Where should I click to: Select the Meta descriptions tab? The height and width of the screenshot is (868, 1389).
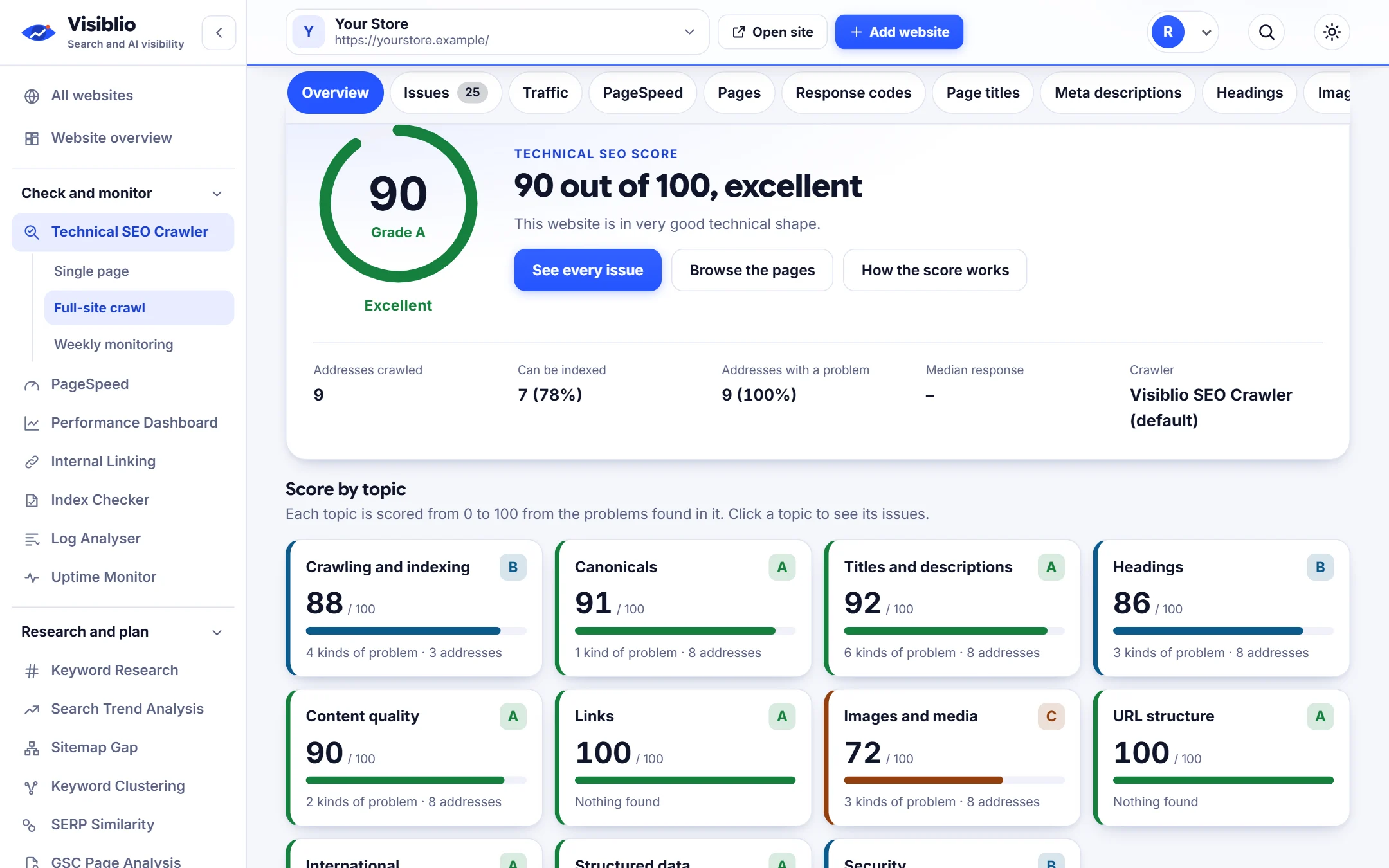pyautogui.click(x=1118, y=93)
